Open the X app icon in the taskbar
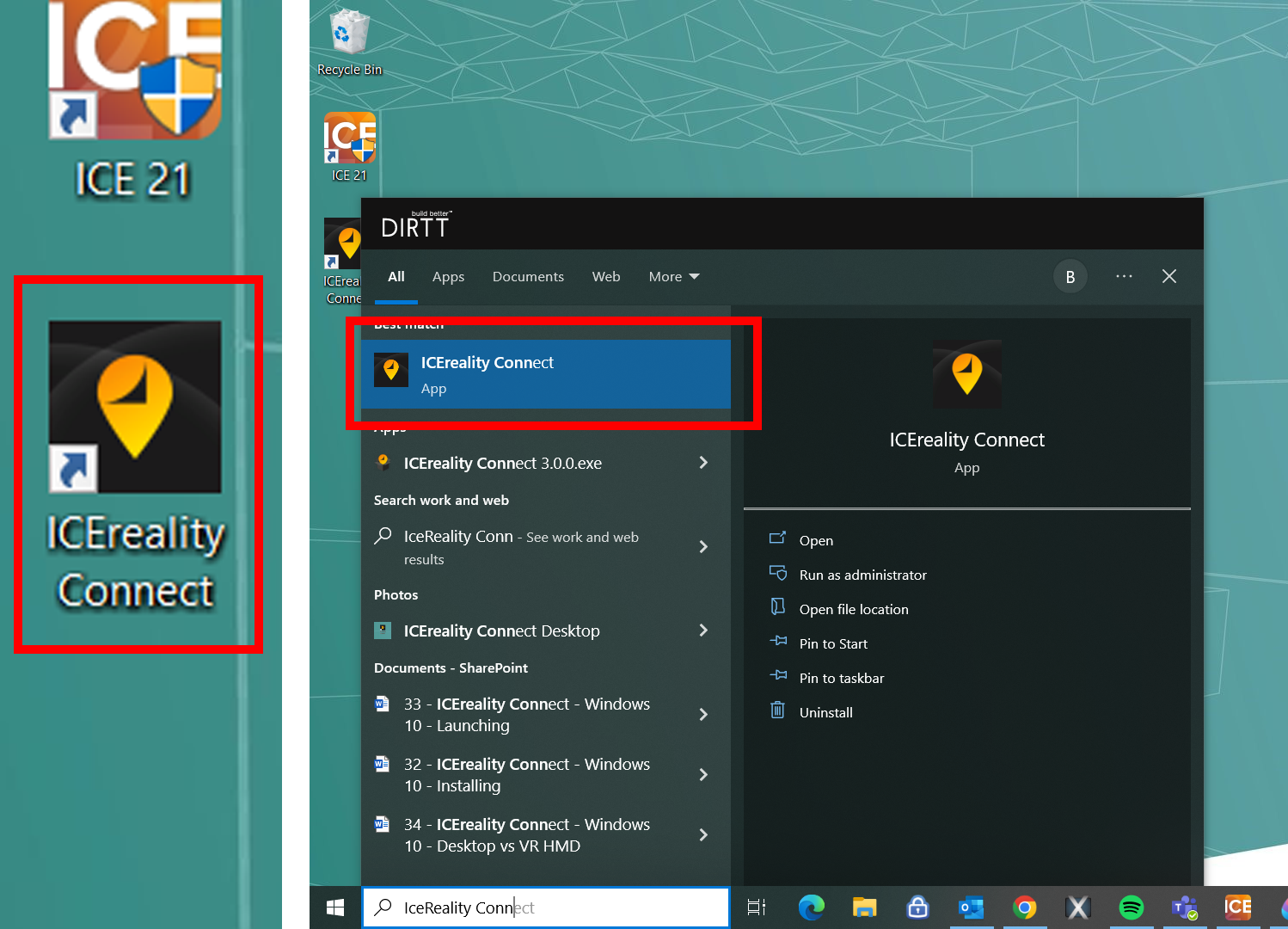The width and height of the screenshot is (1288, 929). pos(1077,907)
